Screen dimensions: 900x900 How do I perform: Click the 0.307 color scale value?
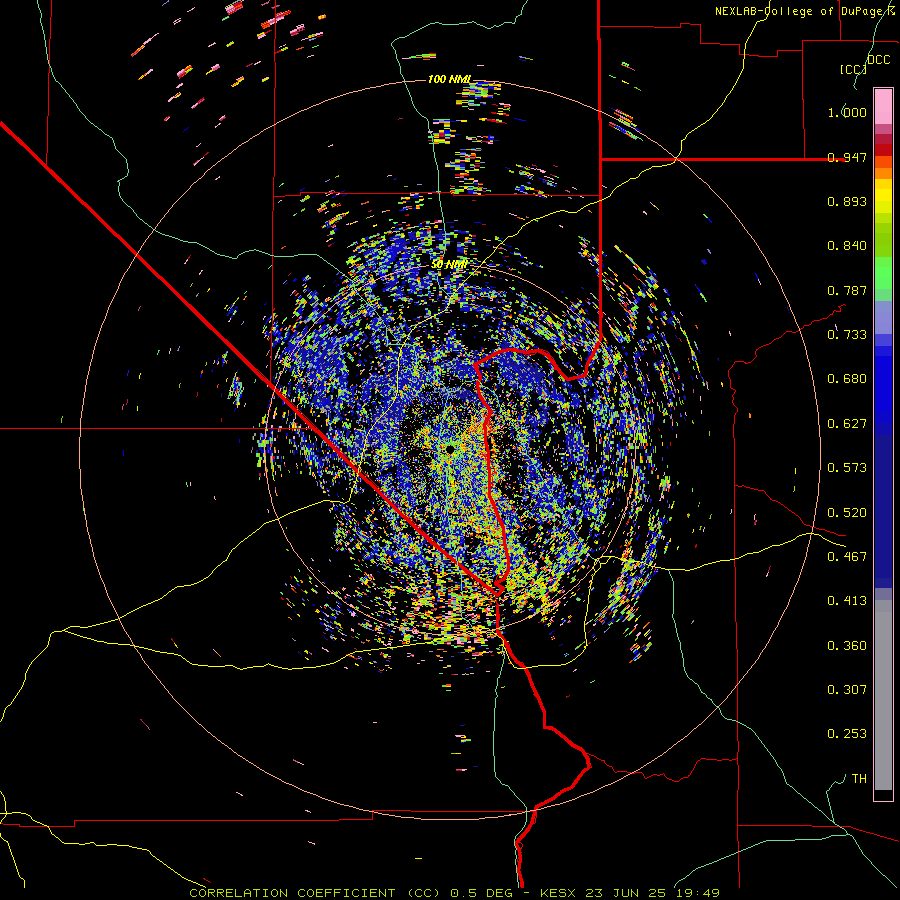pos(847,690)
